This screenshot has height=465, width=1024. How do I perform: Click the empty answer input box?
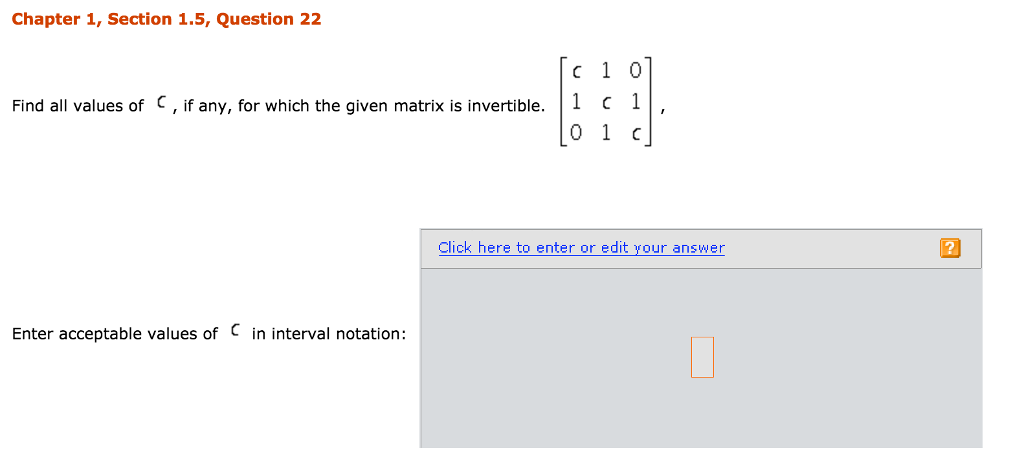coord(702,357)
